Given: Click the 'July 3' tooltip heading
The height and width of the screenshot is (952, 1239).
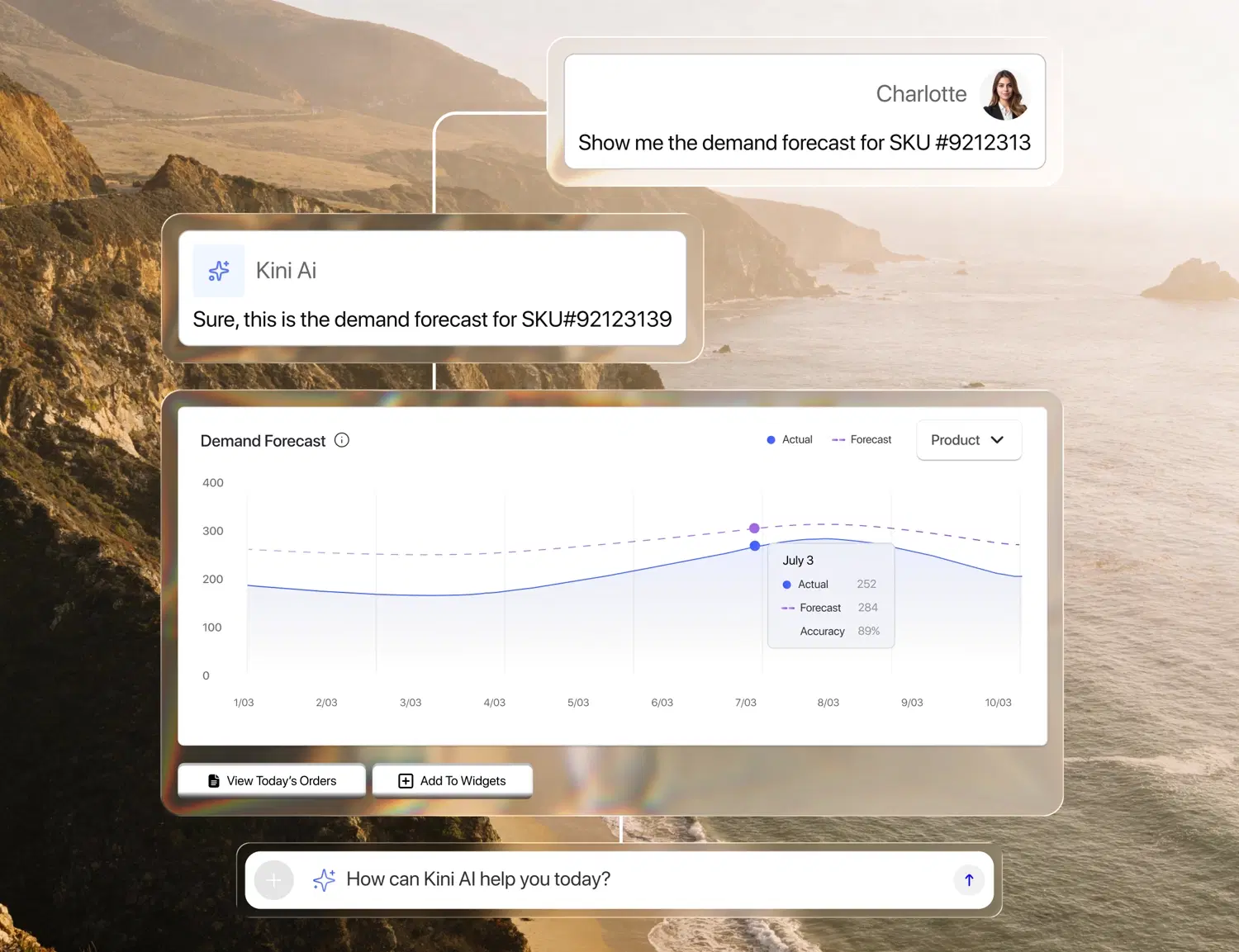Looking at the screenshot, I should [798, 561].
